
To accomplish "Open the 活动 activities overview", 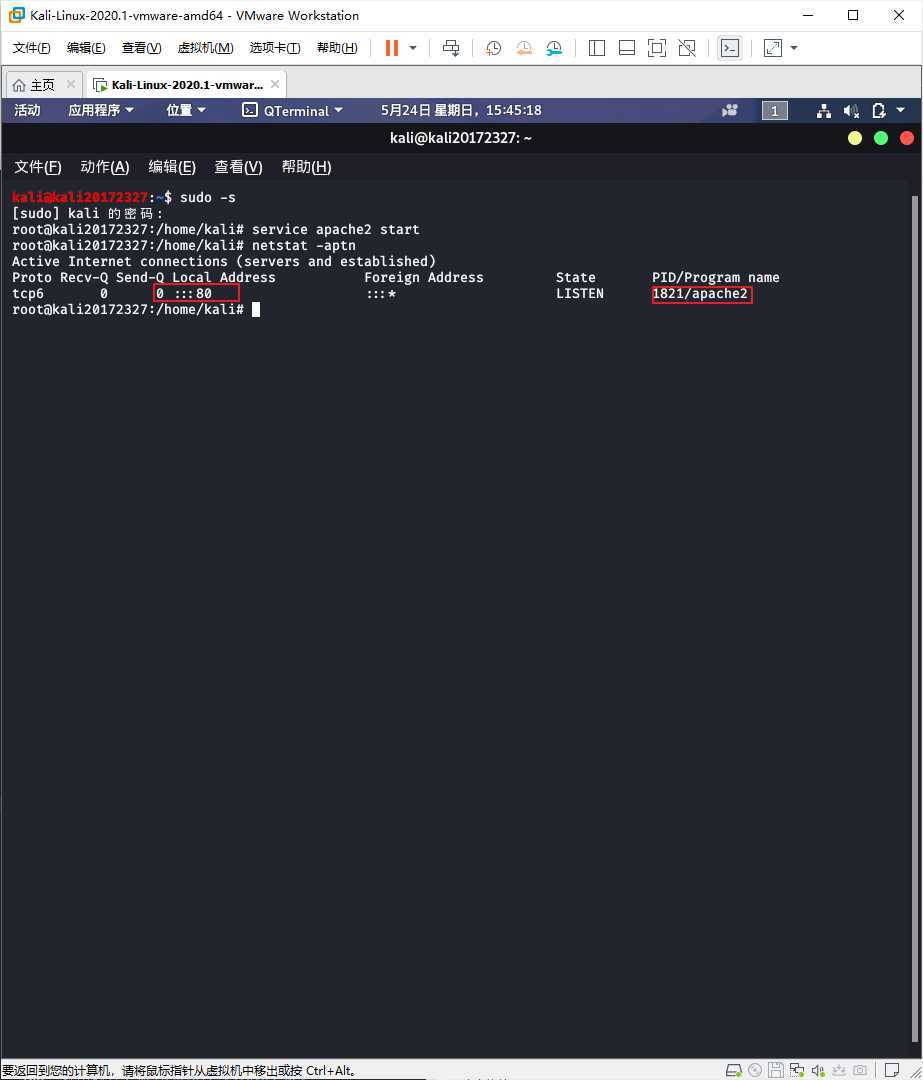I will pos(27,110).
